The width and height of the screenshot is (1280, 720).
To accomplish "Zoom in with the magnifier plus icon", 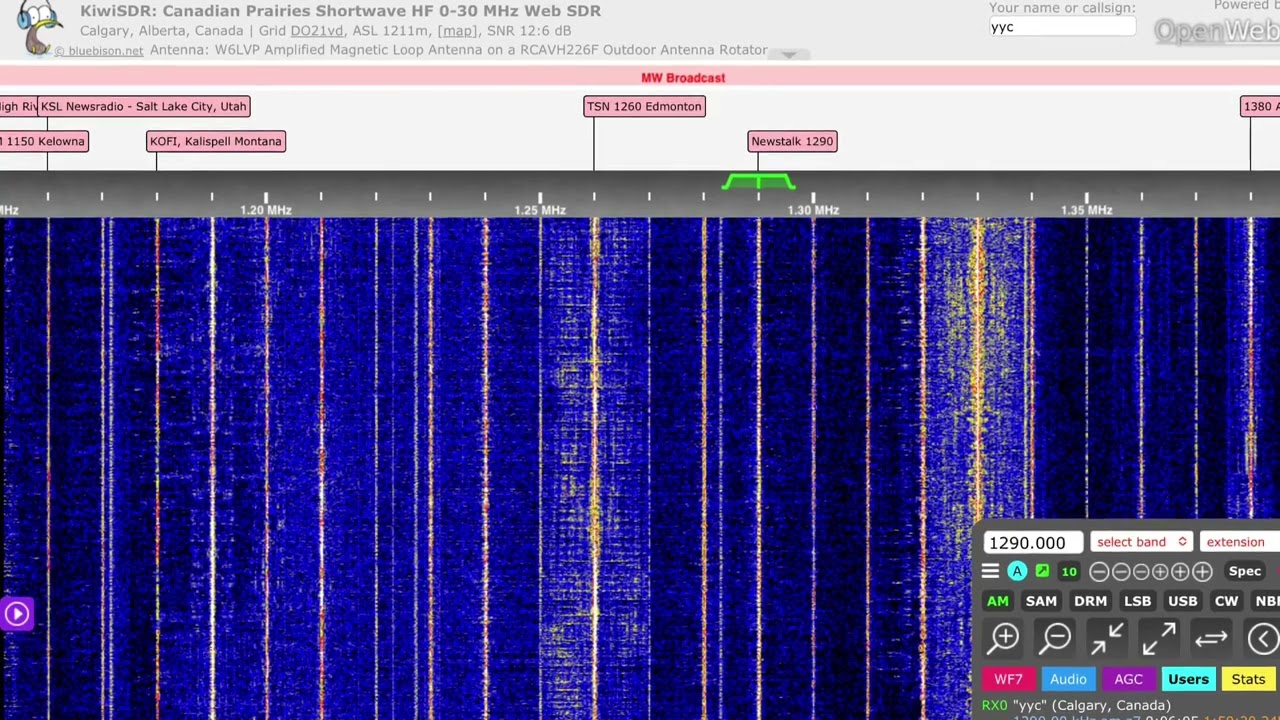I will [1003, 637].
